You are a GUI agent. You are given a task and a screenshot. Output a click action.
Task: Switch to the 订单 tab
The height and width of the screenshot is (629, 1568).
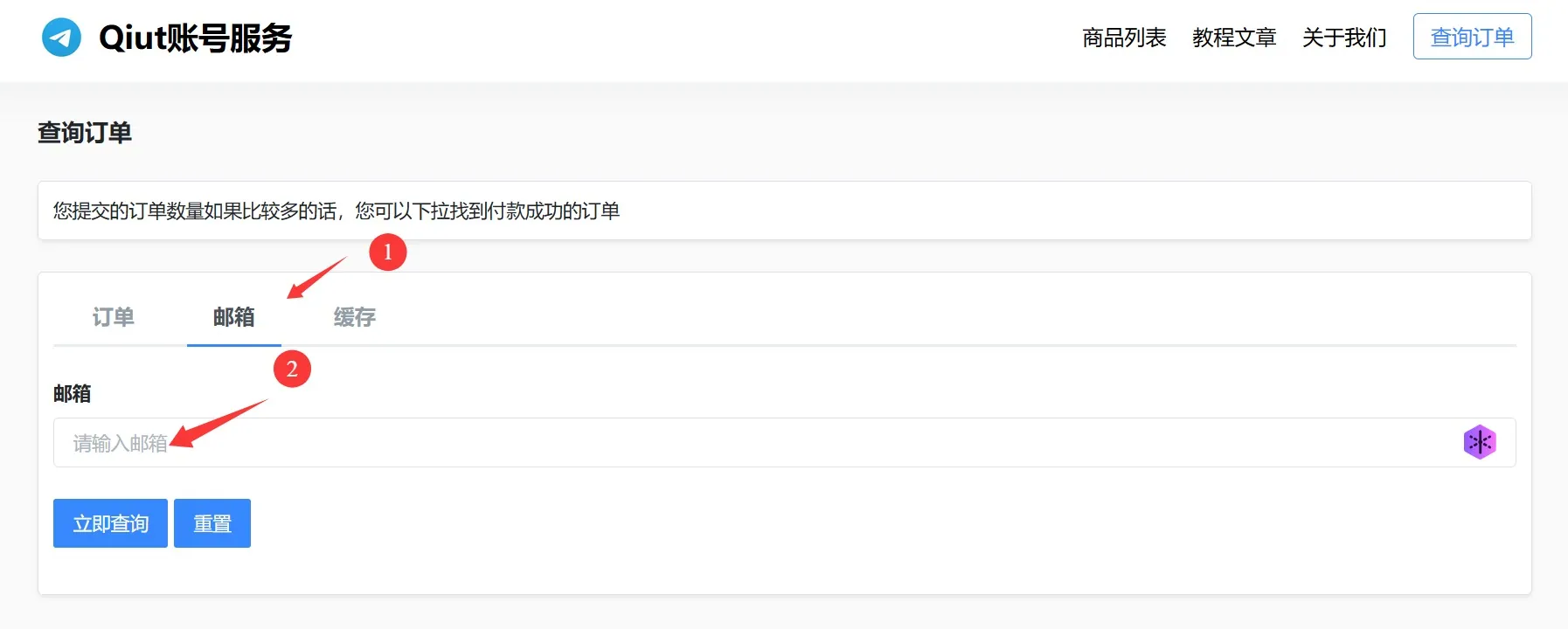[x=114, y=317]
